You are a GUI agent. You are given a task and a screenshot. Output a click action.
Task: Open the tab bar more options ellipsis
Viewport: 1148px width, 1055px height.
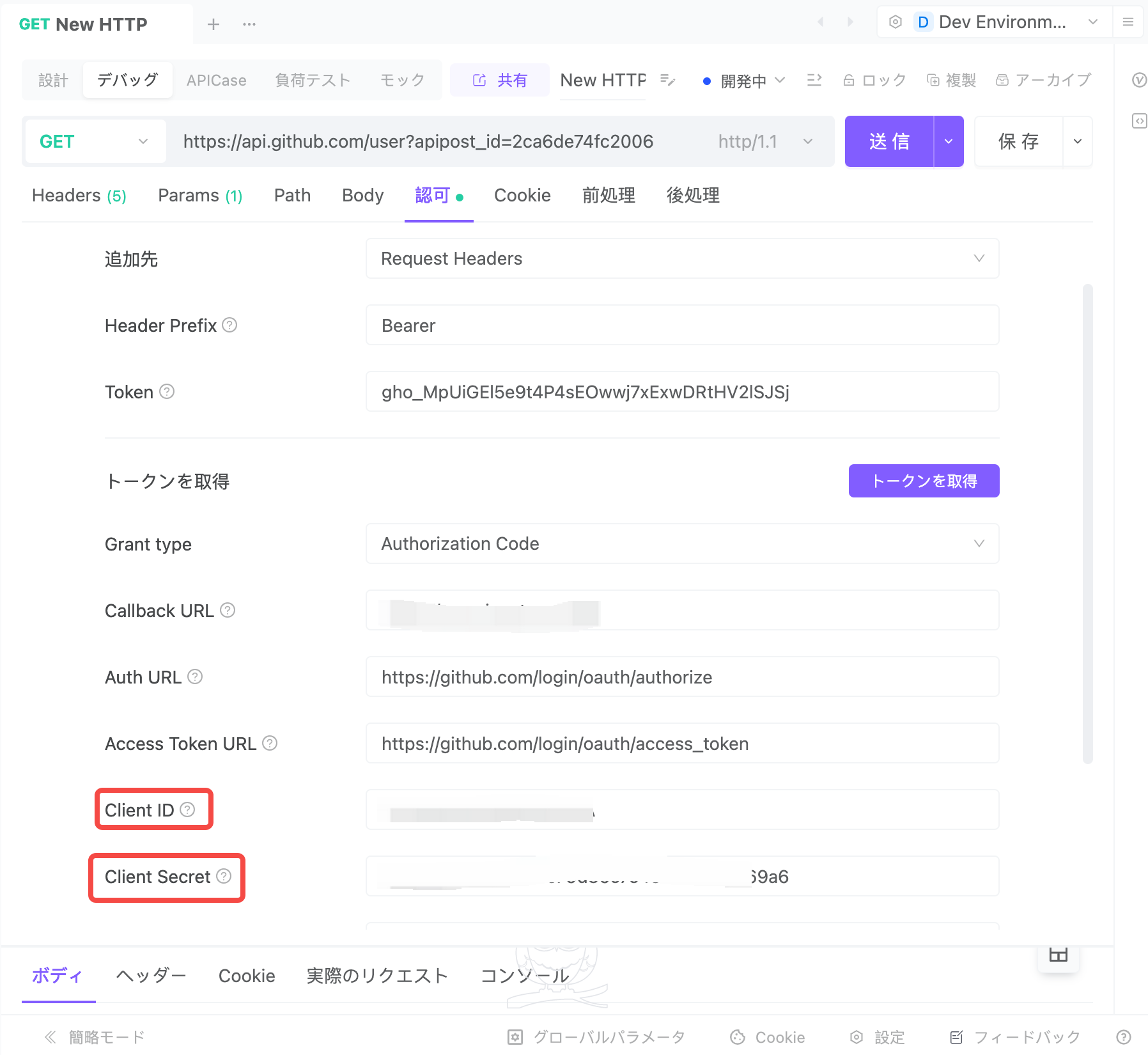(249, 24)
